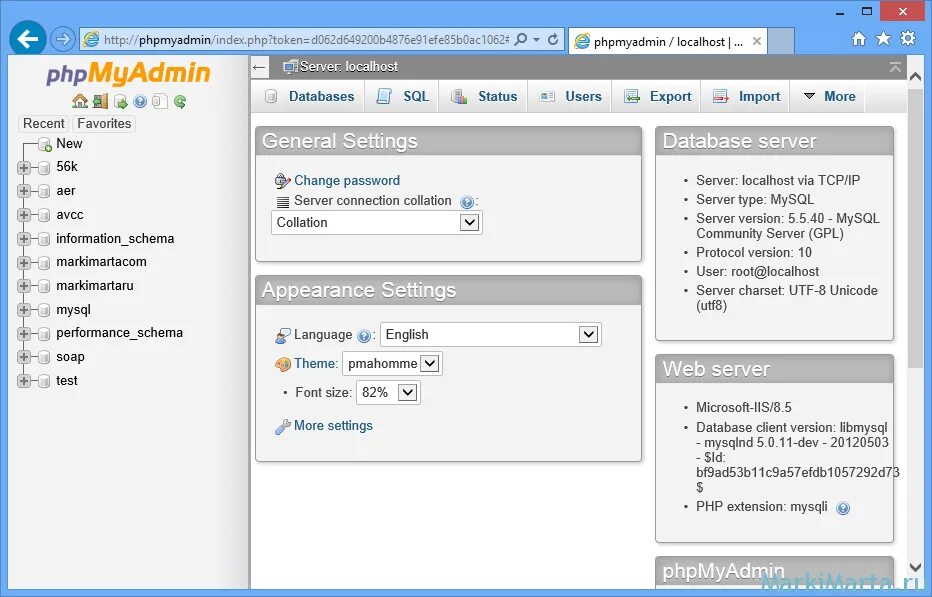Click the vertical scrollbar thumb
Screen dimensions: 932x597
tap(915, 227)
